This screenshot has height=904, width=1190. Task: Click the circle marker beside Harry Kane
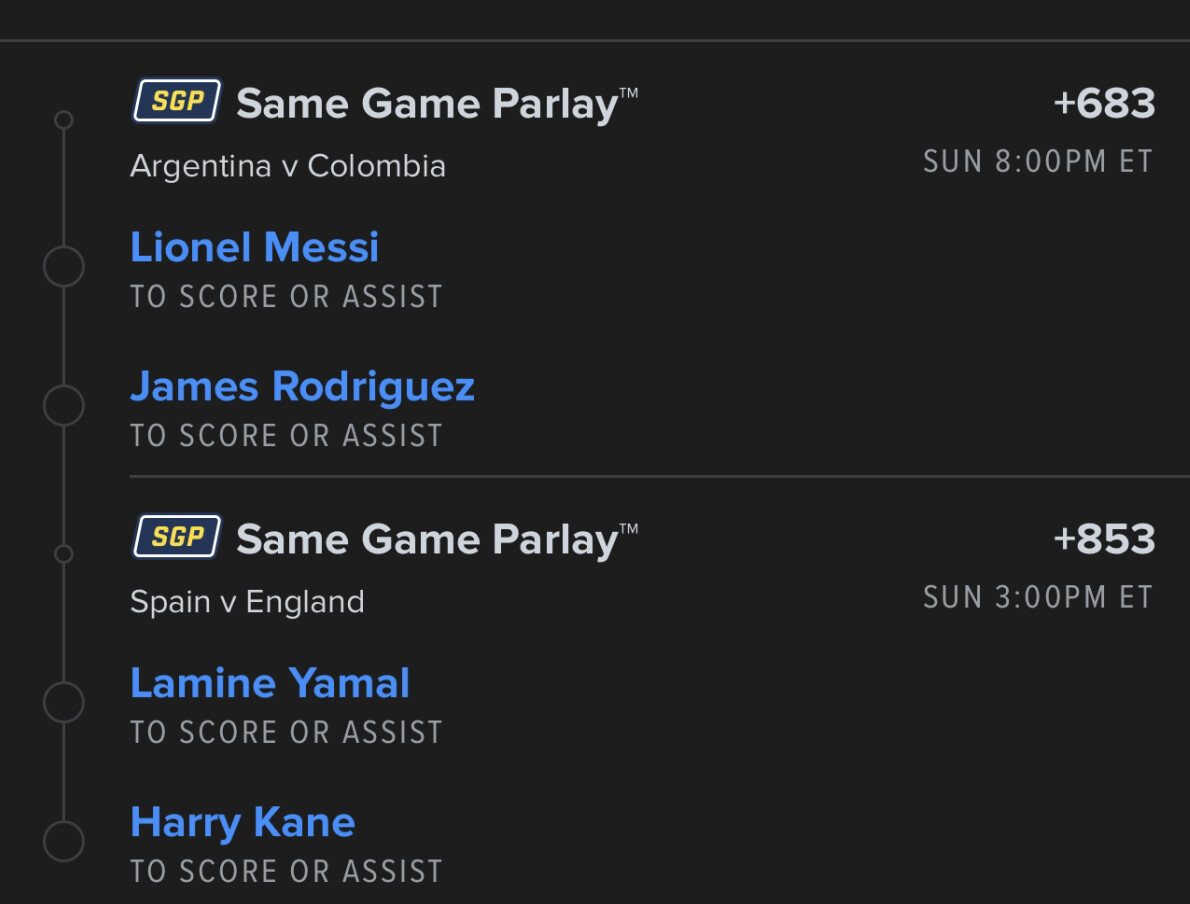63,841
